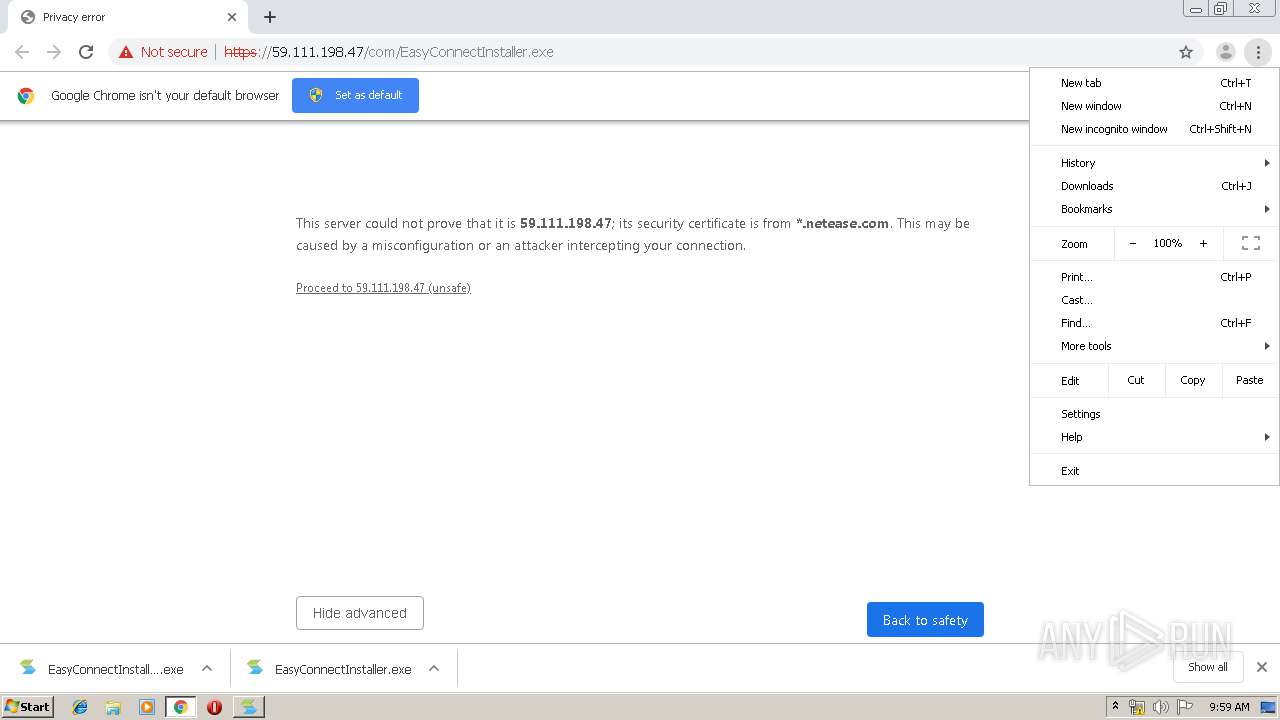
Task: Choose Cast from the menu
Action: pos(1154,300)
